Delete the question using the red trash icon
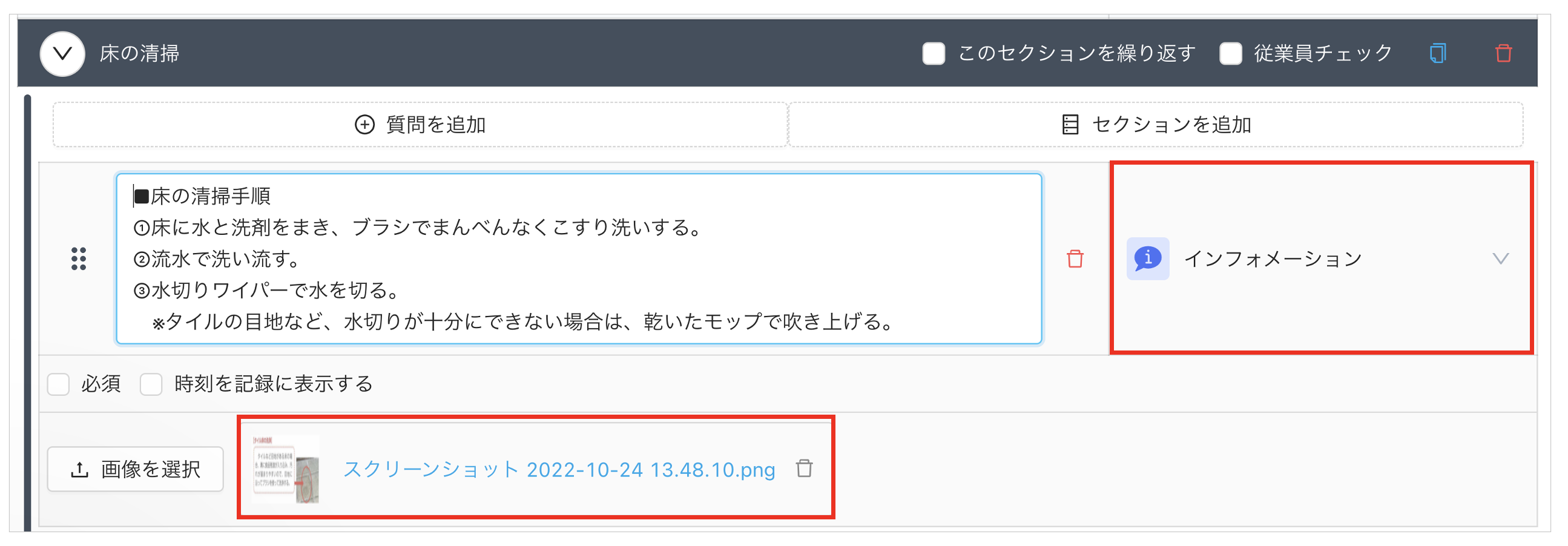Image resolution: width=1568 pixels, height=546 pixels. click(1075, 258)
